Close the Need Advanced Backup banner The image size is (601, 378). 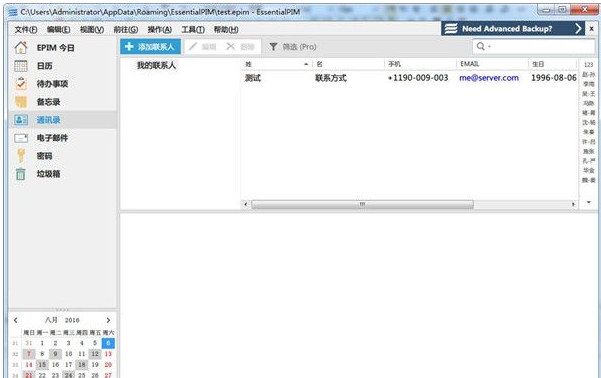click(x=591, y=29)
